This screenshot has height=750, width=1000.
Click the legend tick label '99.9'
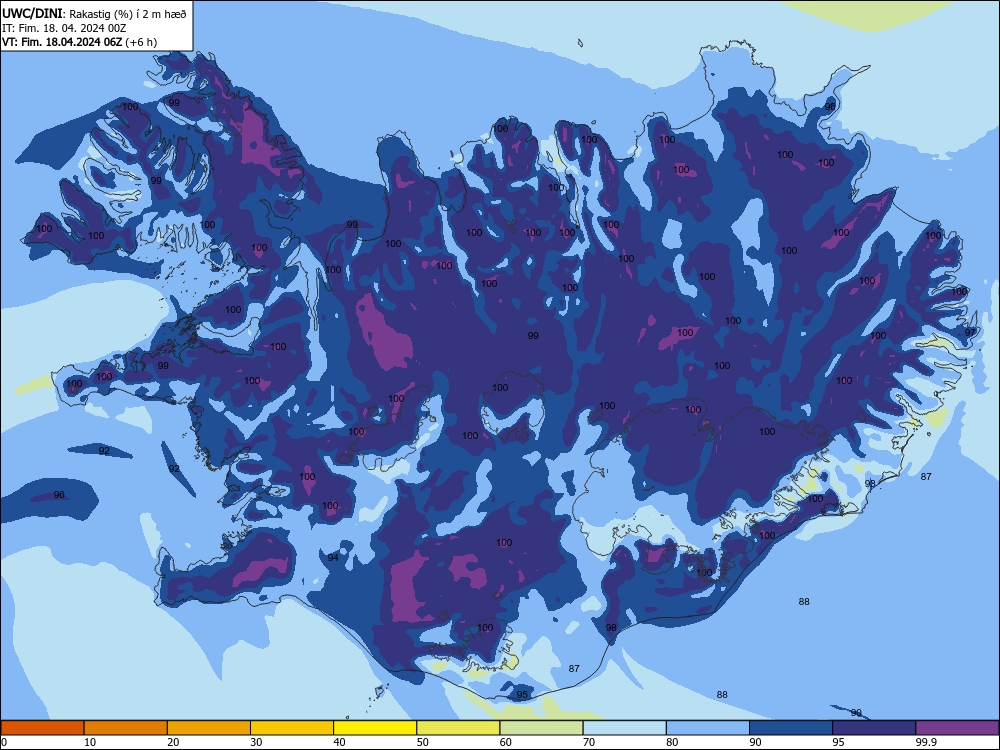click(925, 742)
